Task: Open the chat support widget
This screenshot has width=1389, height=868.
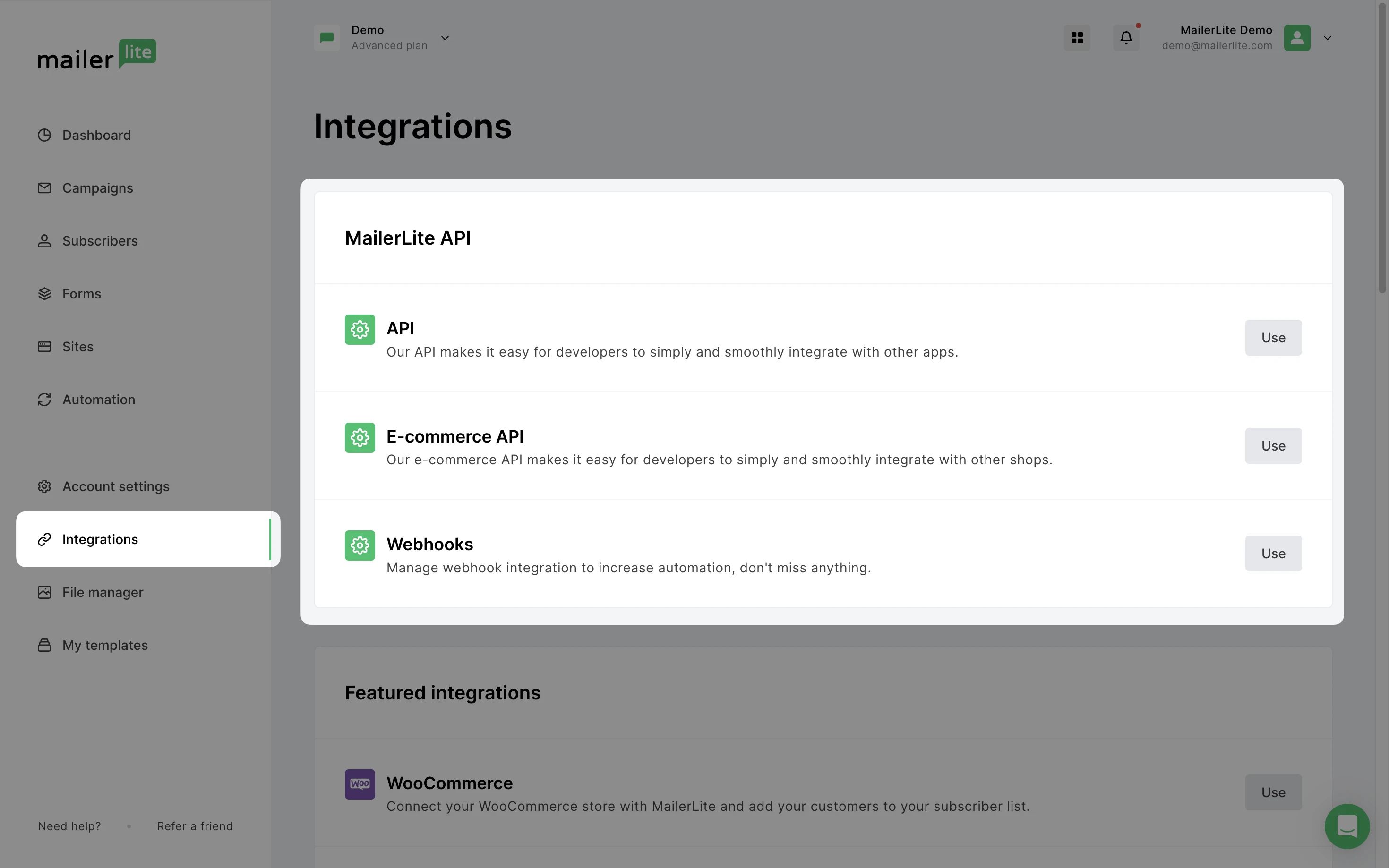Action: tap(1346, 826)
